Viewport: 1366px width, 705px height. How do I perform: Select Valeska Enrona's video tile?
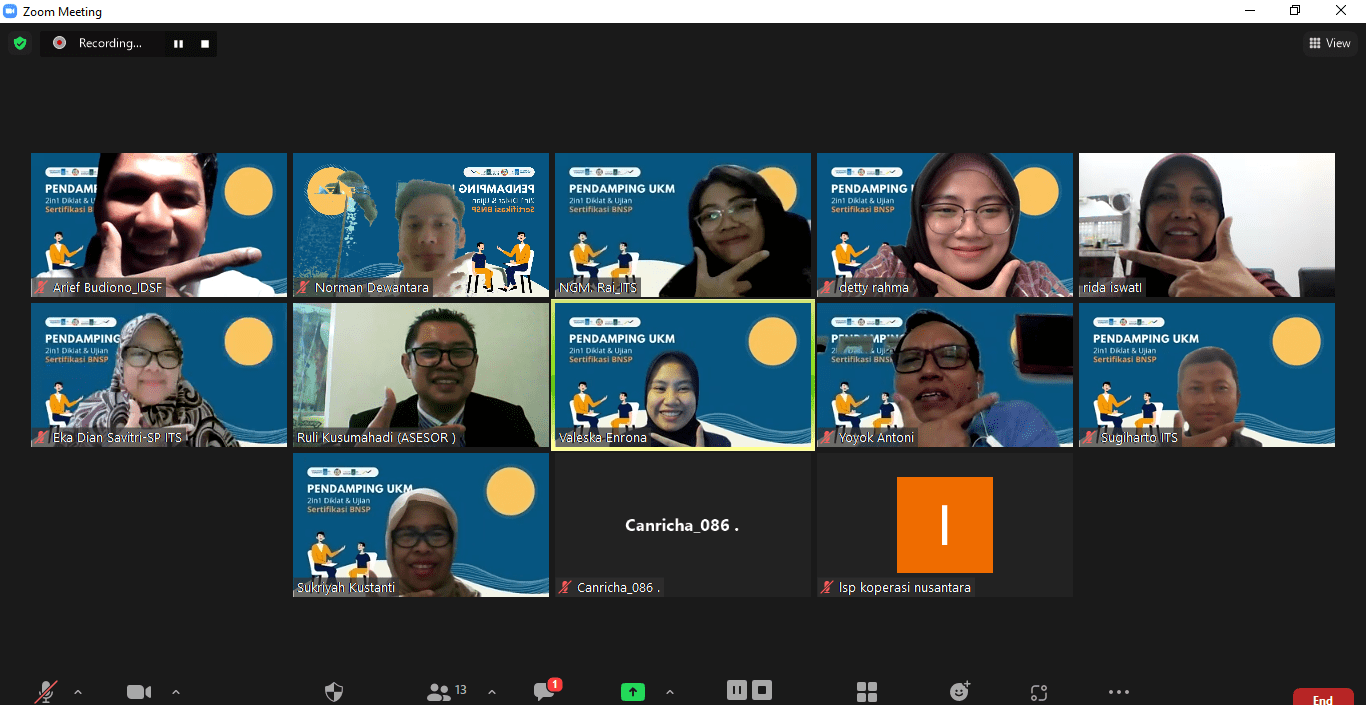682,375
